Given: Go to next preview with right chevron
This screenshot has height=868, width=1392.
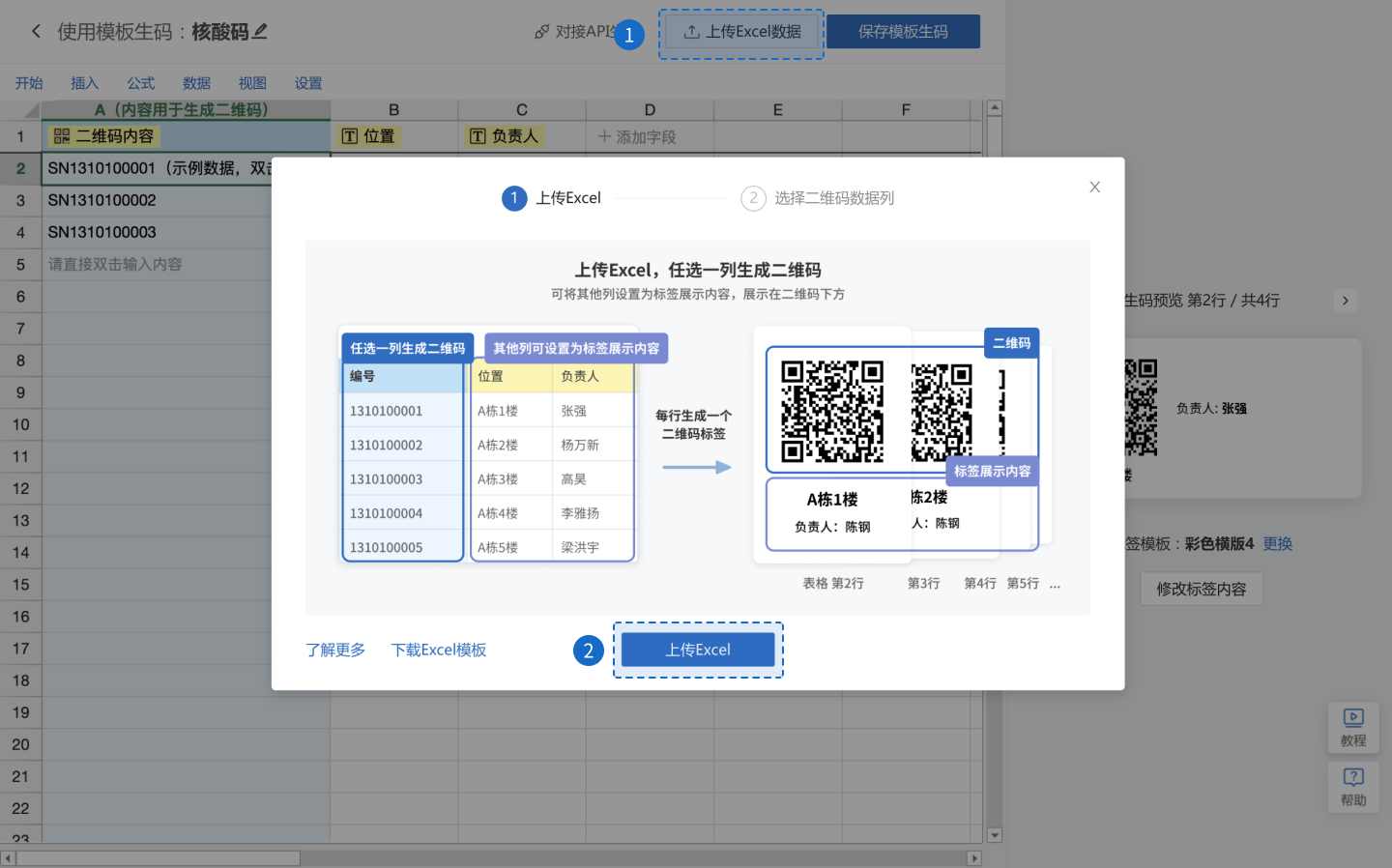Looking at the screenshot, I should tap(1346, 301).
